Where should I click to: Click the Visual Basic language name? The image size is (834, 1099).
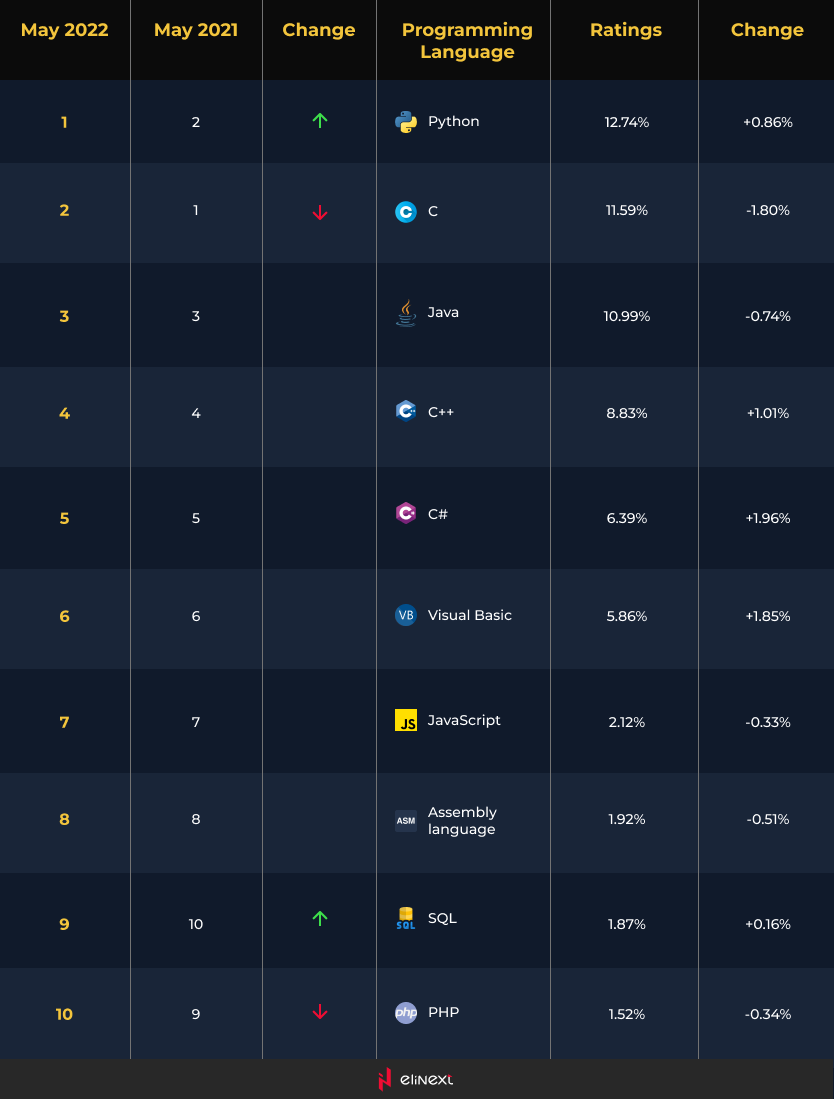coord(469,615)
